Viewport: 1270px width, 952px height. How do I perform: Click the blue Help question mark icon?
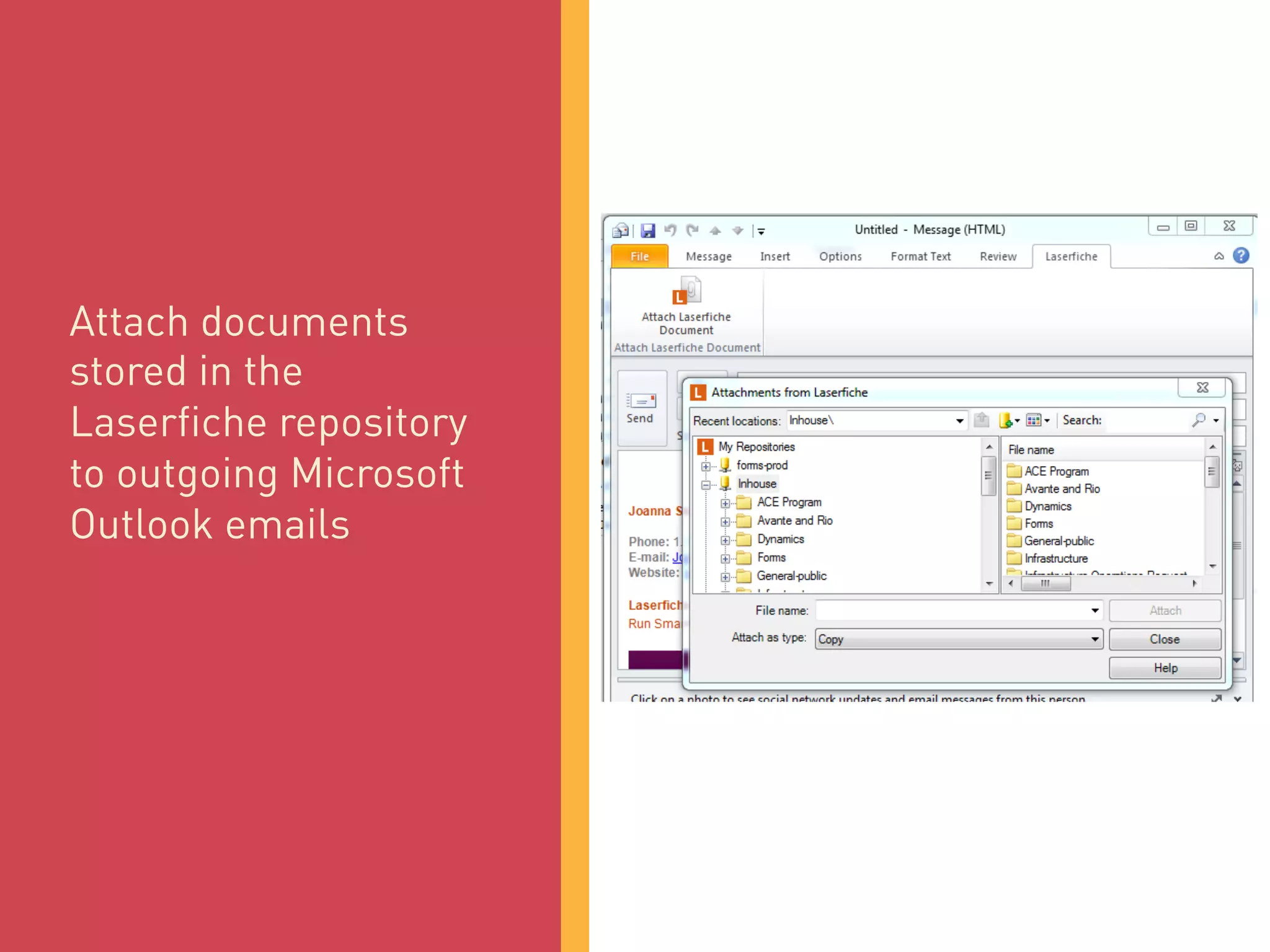[x=1241, y=255]
